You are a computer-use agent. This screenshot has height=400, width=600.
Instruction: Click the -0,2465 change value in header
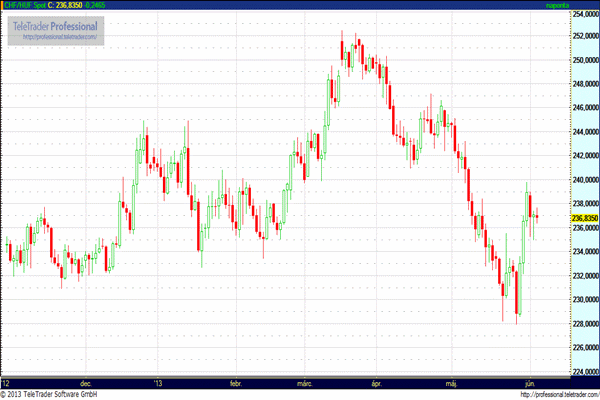tap(105, 5)
